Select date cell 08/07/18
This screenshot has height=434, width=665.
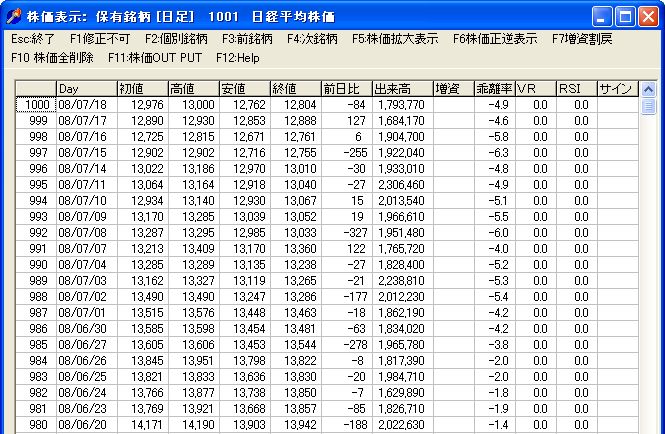[87, 105]
